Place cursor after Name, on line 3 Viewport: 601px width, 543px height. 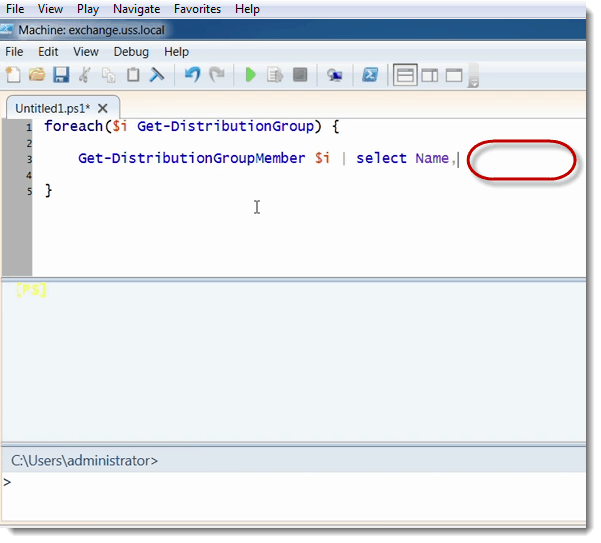pyautogui.click(x=458, y=159)
